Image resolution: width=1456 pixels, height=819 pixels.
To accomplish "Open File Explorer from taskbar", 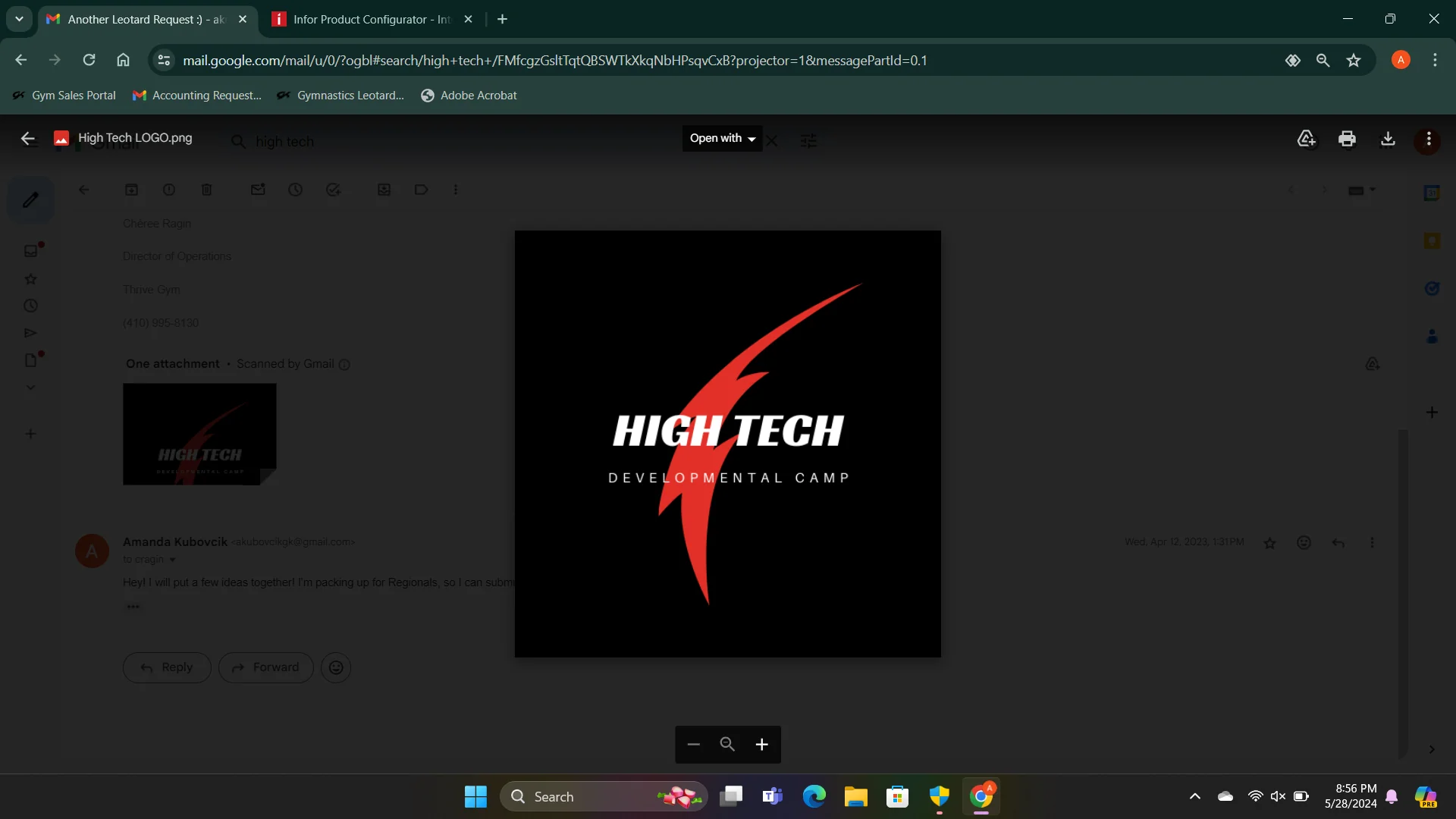I will coord(855,796).
